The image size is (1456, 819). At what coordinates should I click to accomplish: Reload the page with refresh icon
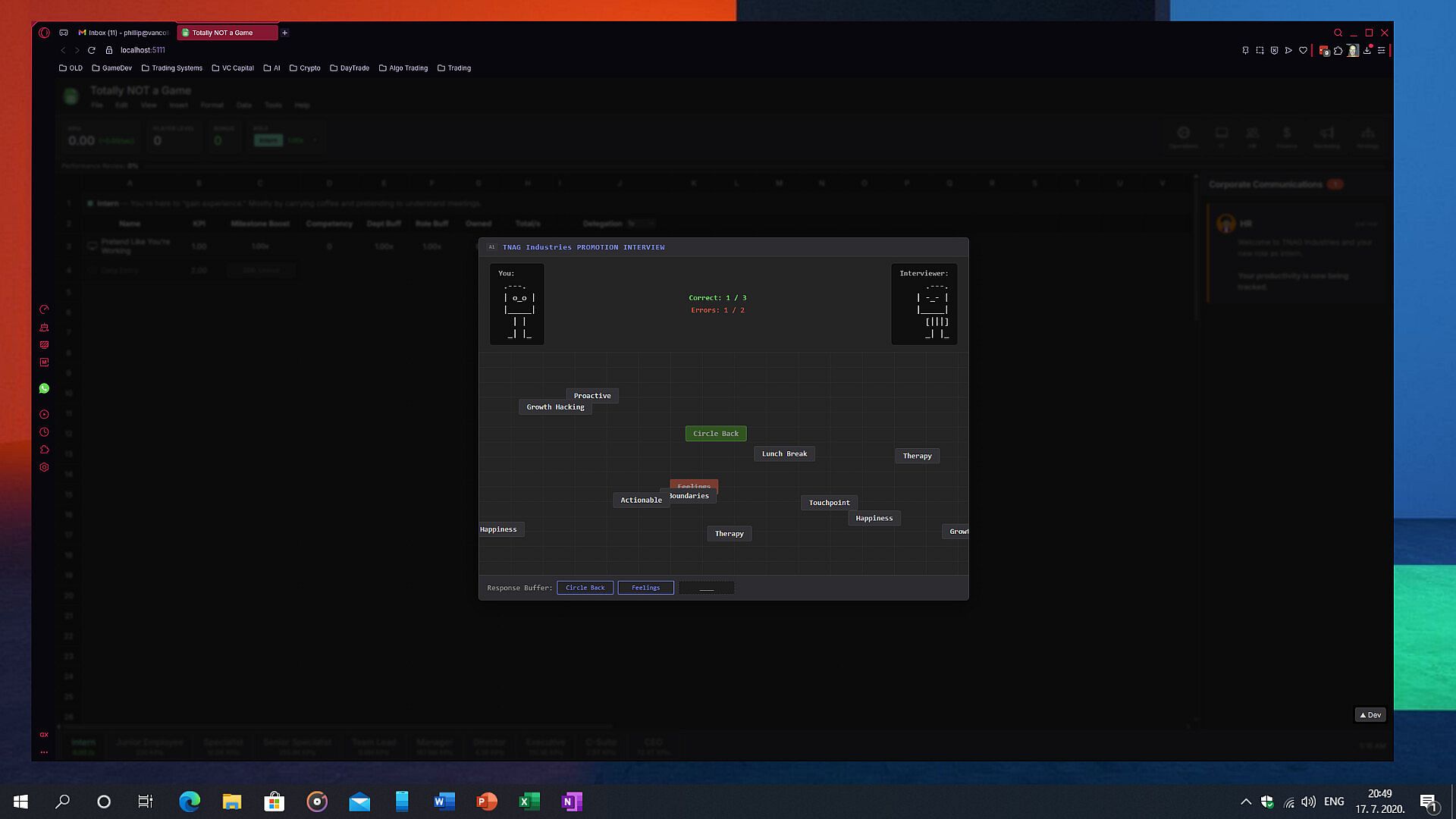pyautogui.click(x=91, y=50)
